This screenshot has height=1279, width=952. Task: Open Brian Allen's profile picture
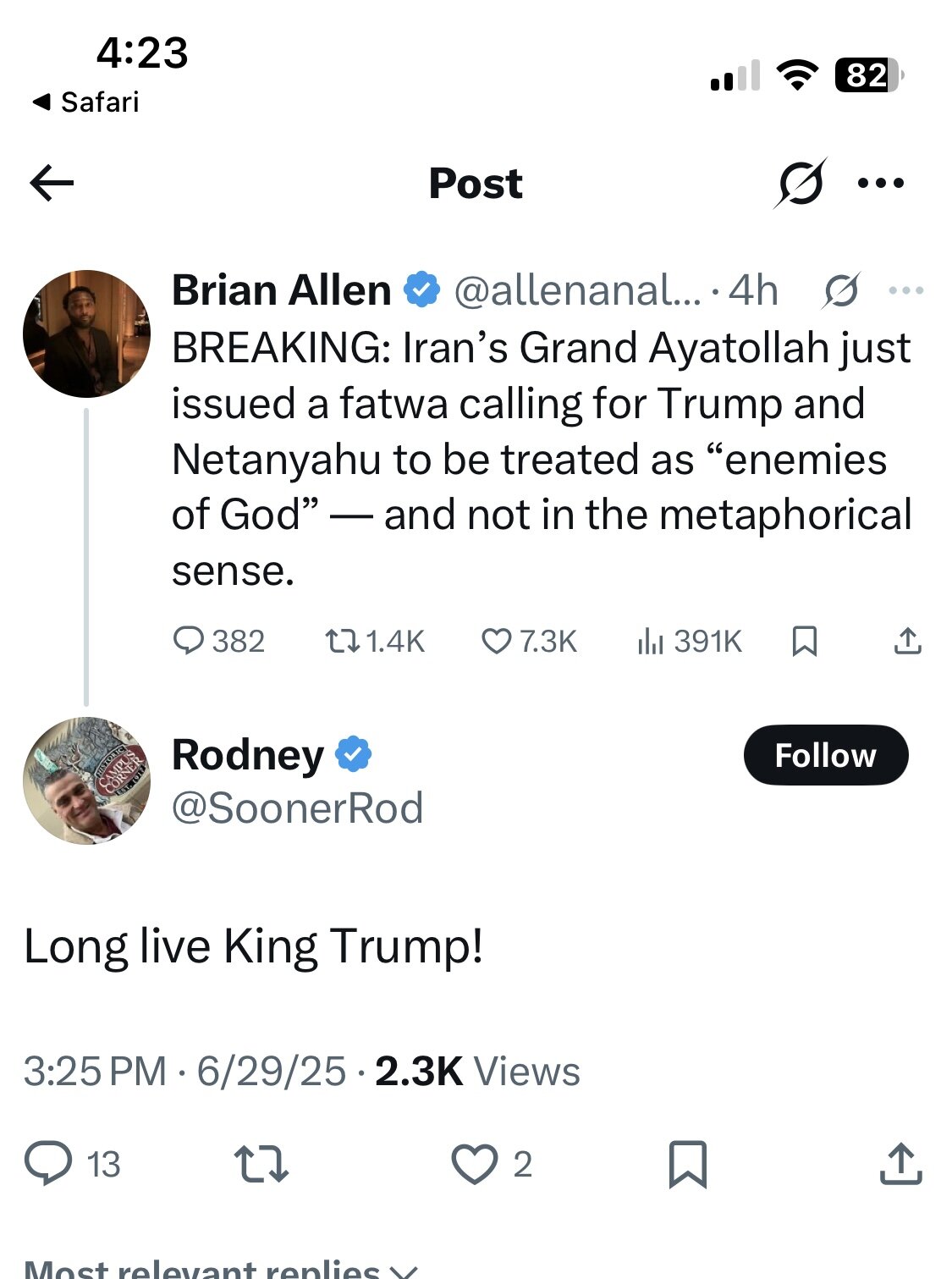coord(86,334)
